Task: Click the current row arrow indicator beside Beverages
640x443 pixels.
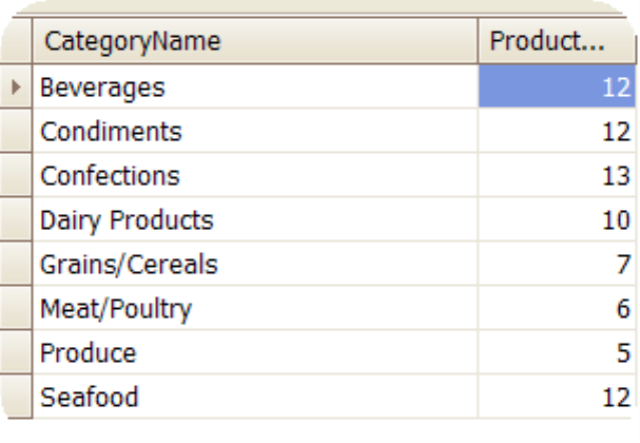Action: [16, 88]
